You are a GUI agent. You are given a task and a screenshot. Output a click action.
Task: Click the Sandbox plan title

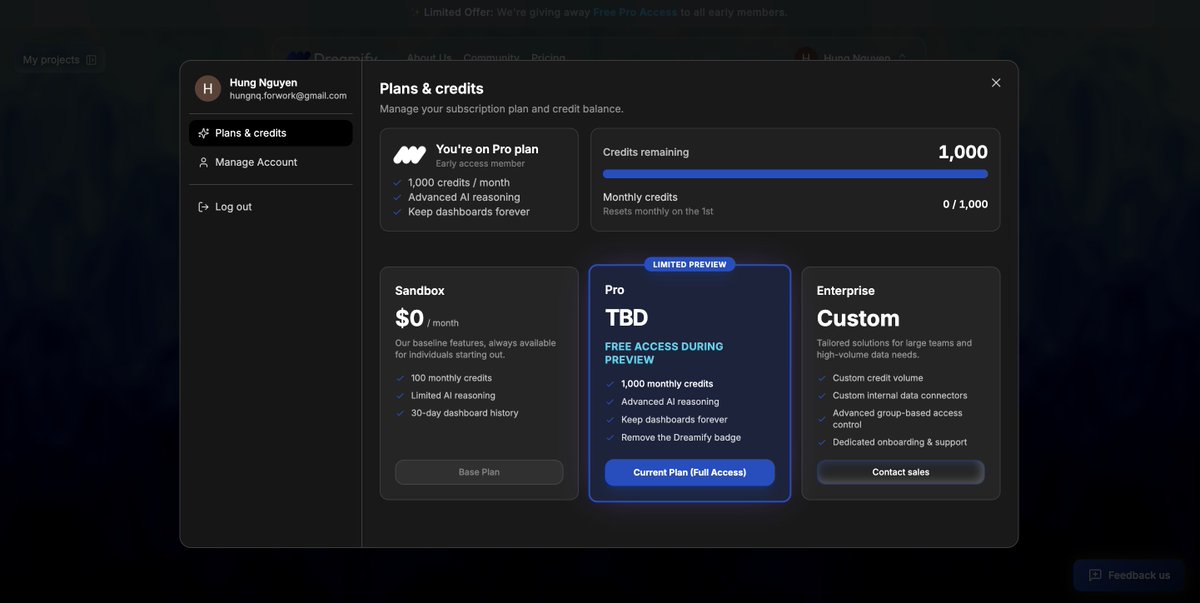pyautogui.click(x=420, y=291)
